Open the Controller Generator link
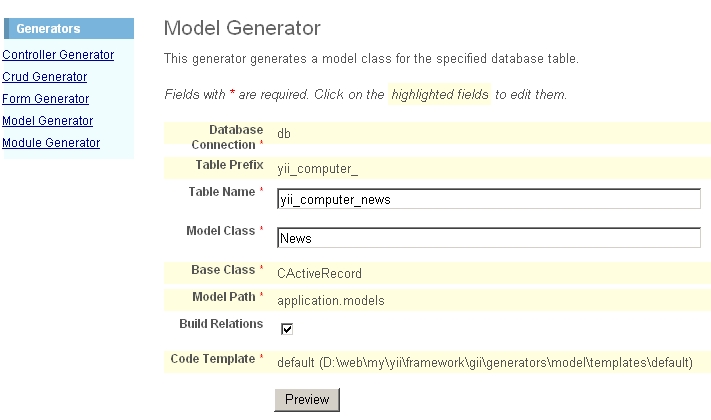 [58, 55]
